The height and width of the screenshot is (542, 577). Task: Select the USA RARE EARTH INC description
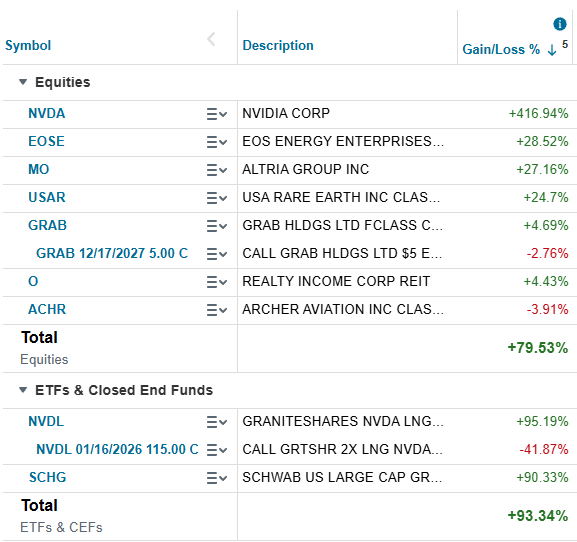341,197
